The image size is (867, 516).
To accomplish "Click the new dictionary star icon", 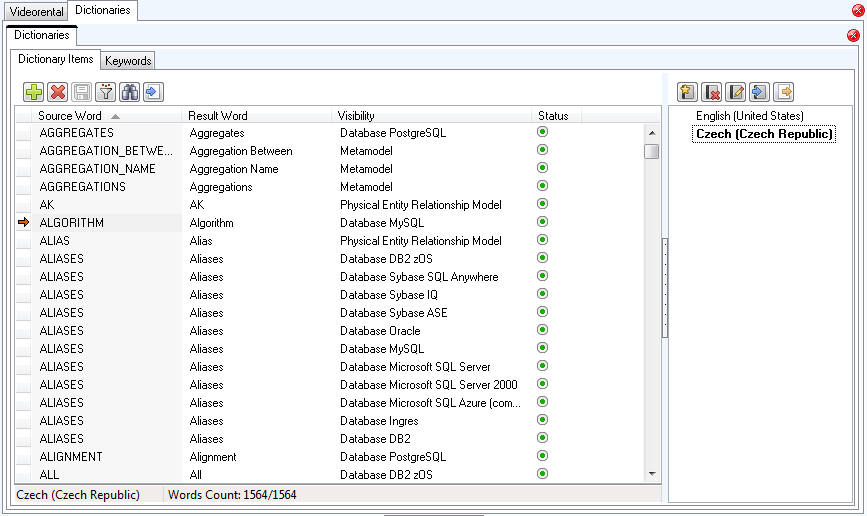I will click(687, 92).
